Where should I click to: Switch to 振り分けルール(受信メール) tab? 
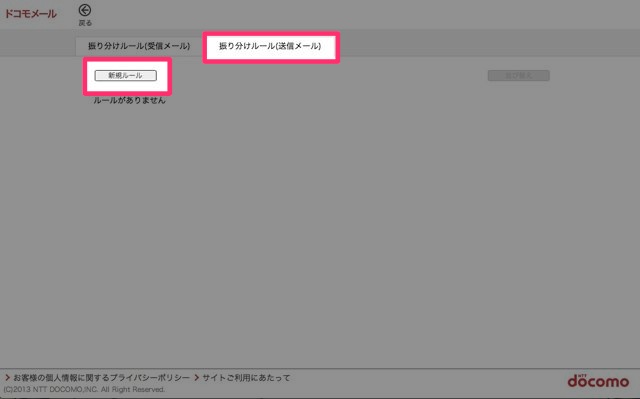coord(139,46)
